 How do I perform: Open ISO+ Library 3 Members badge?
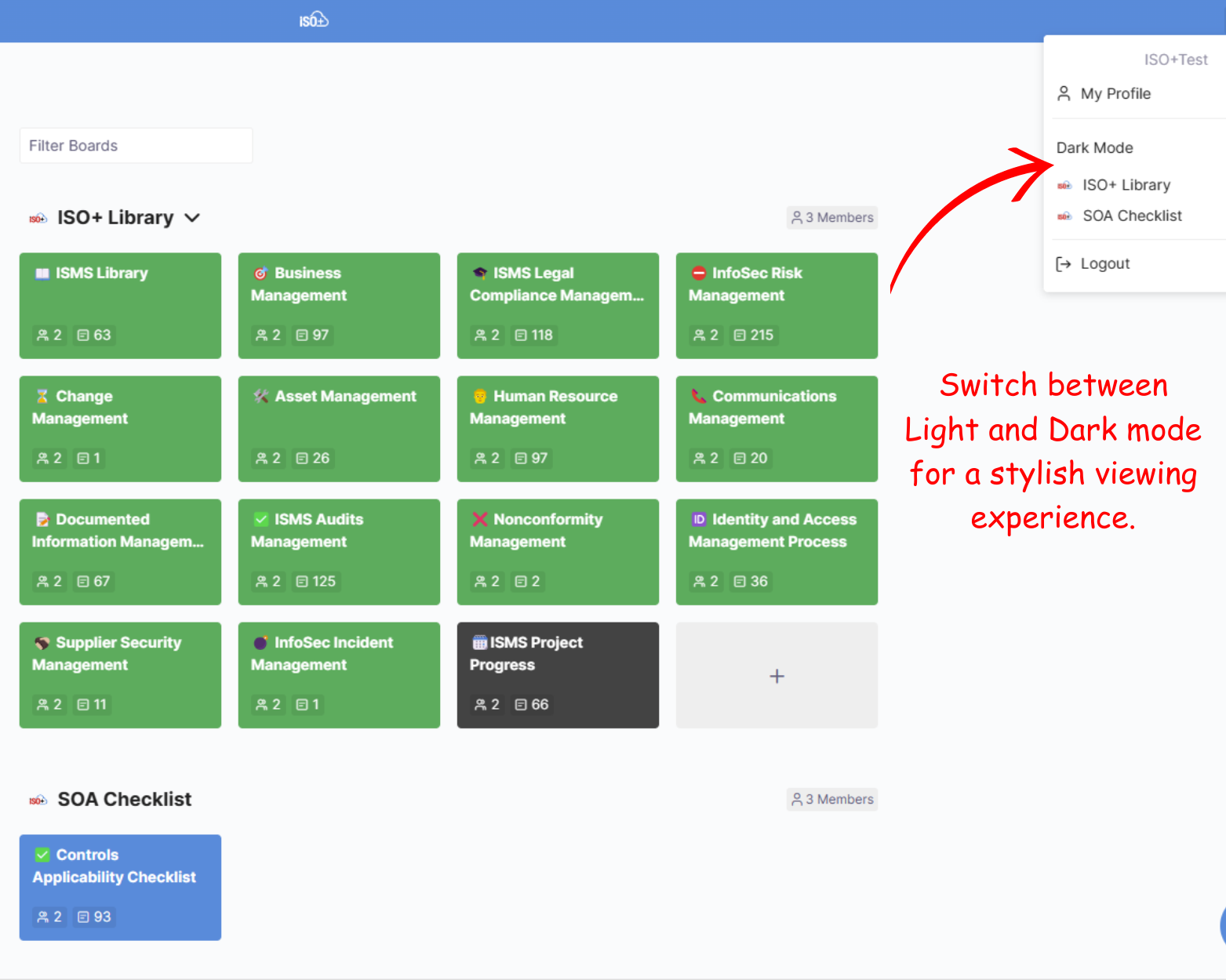click(831, 218)
